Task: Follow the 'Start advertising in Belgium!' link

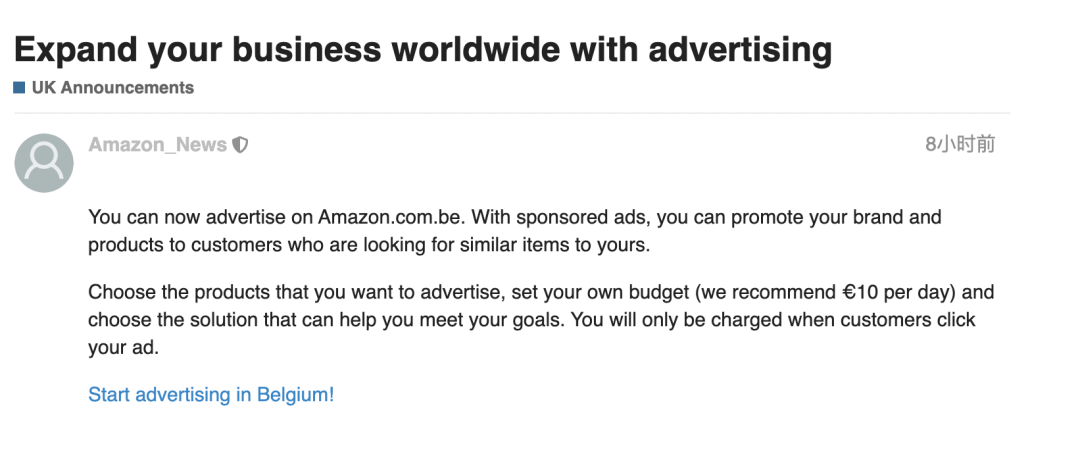Action: 211,395
